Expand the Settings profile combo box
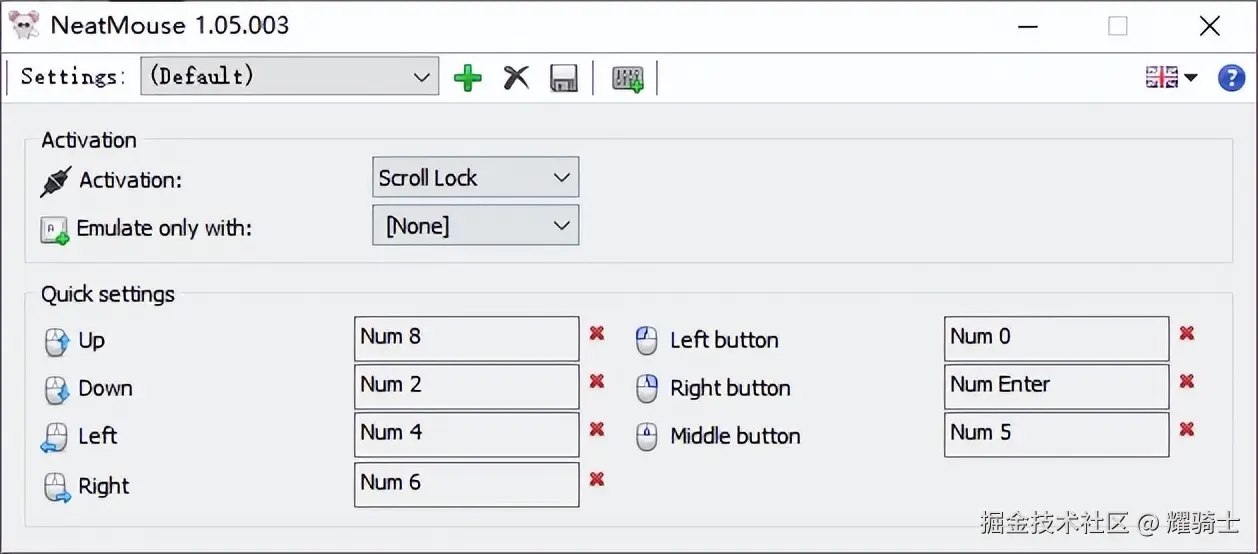The height and width of the screenshot is (554, 1258). (289, 76)
